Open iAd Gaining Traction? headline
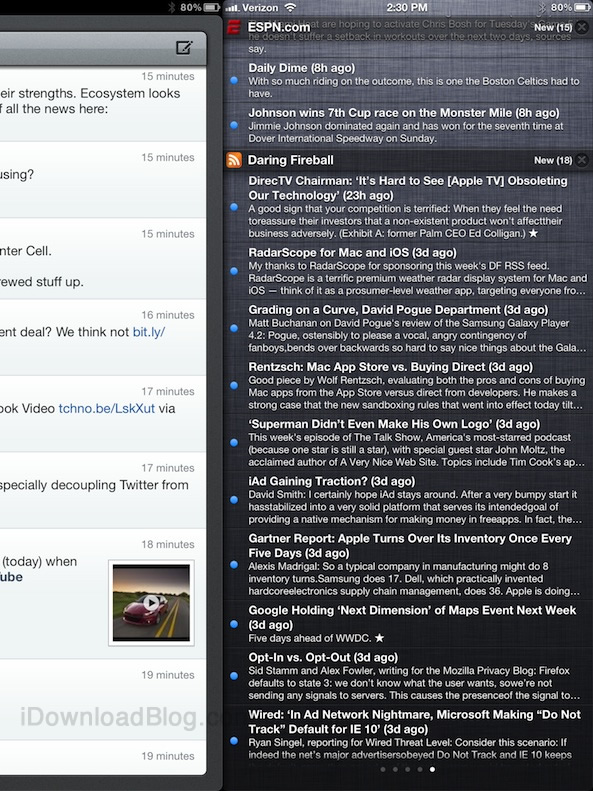The width and height of the screenshot is (593, 791). click(332, 481)
